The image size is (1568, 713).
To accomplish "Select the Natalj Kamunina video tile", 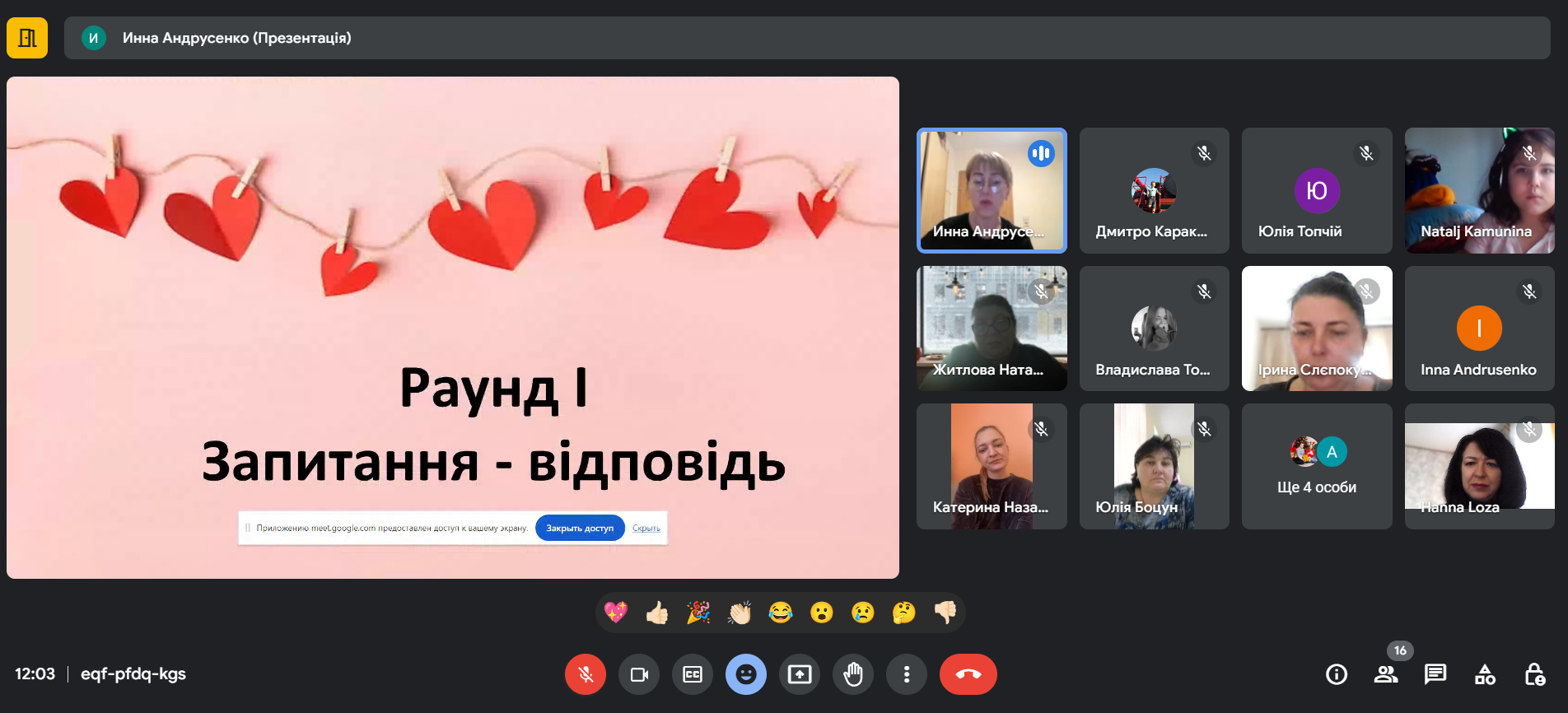I will click(1479, 190).
